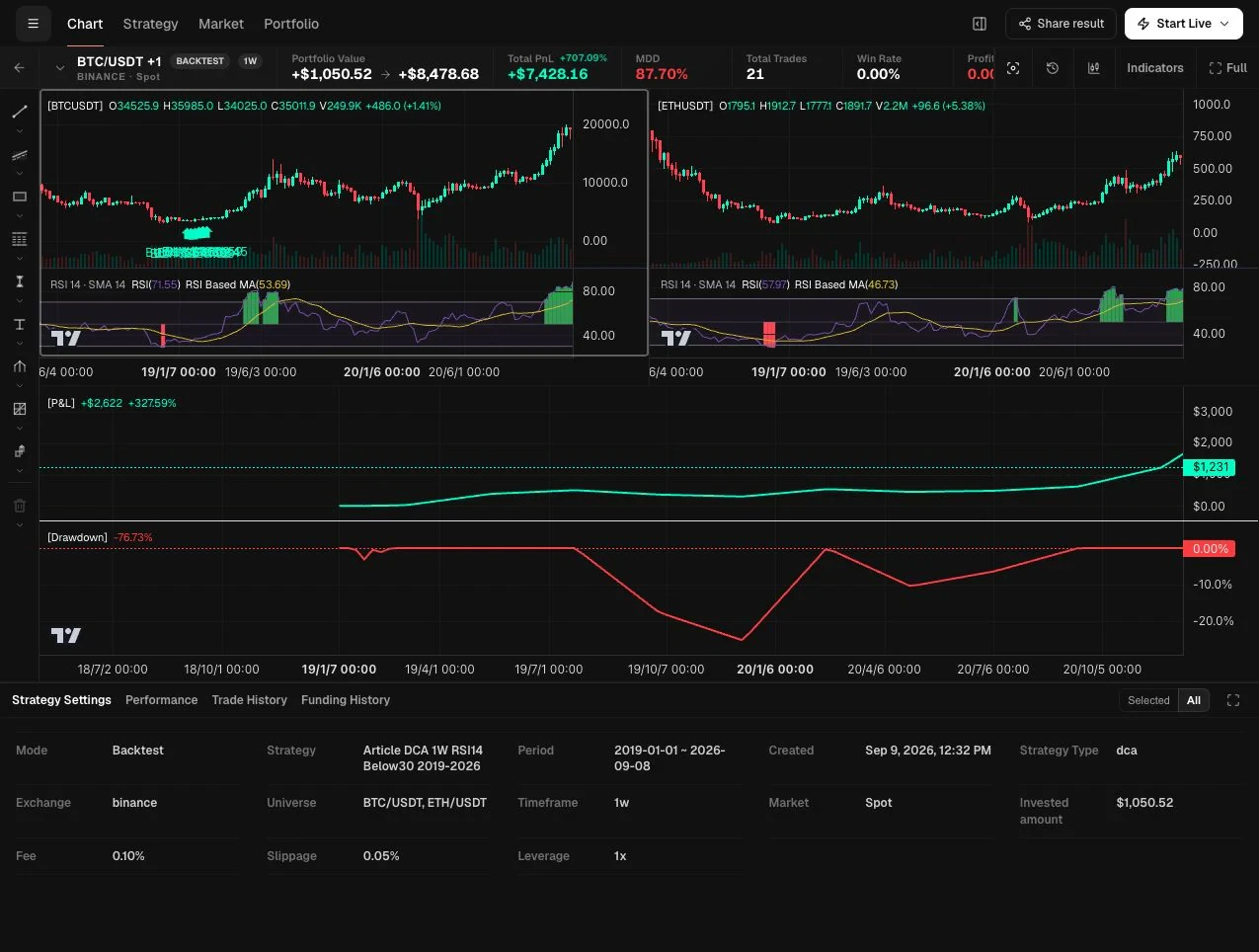
Task: Select the boxed diagonal pattern tool
Action: [x=19, y=409]
